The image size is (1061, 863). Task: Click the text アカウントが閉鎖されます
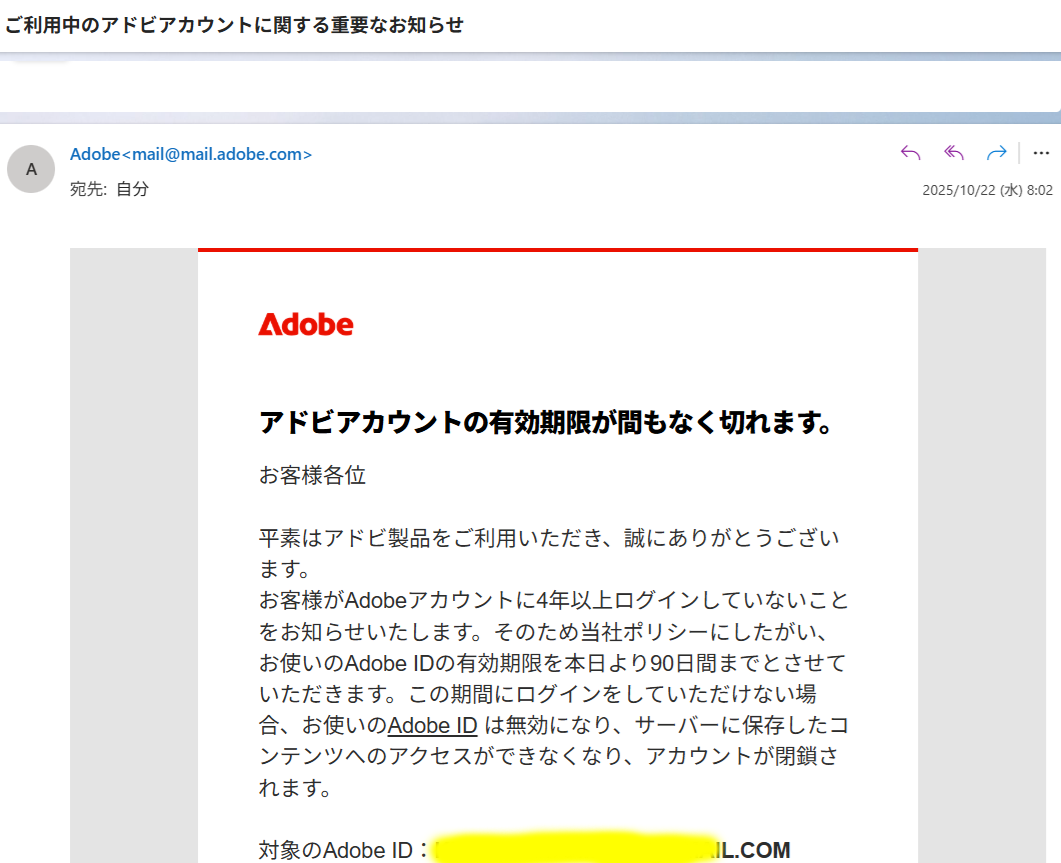(x=741, y=757)
